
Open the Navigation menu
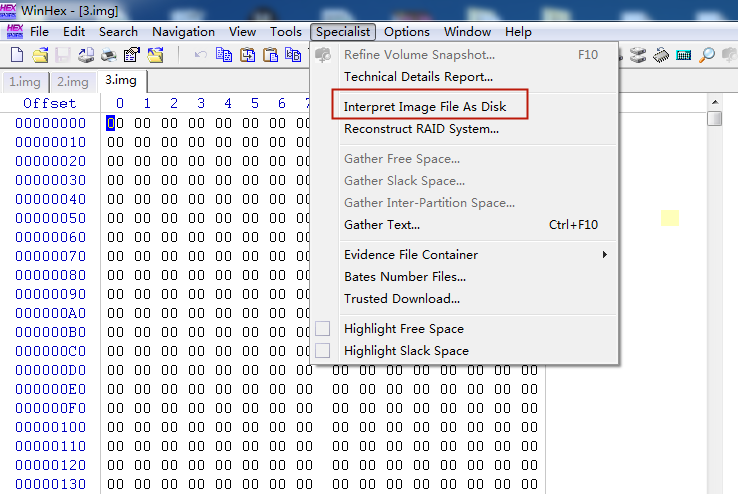[183, 32]
